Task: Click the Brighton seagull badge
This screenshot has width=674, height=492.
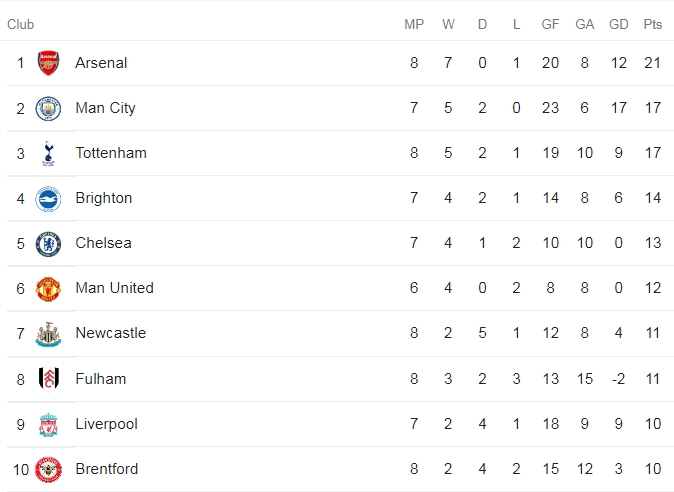Action: (48, 199)
